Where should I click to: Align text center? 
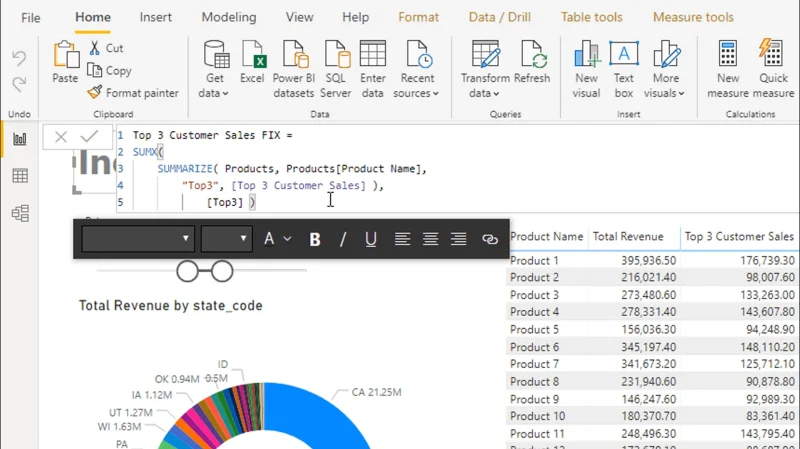[431, 239]
